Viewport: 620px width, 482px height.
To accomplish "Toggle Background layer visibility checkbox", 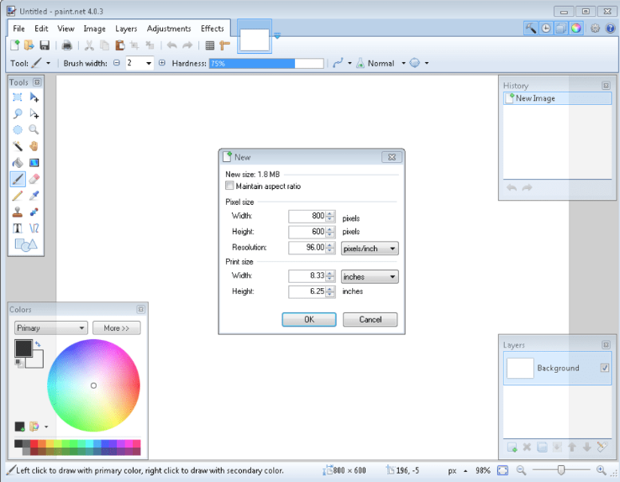I will [605, 368].
